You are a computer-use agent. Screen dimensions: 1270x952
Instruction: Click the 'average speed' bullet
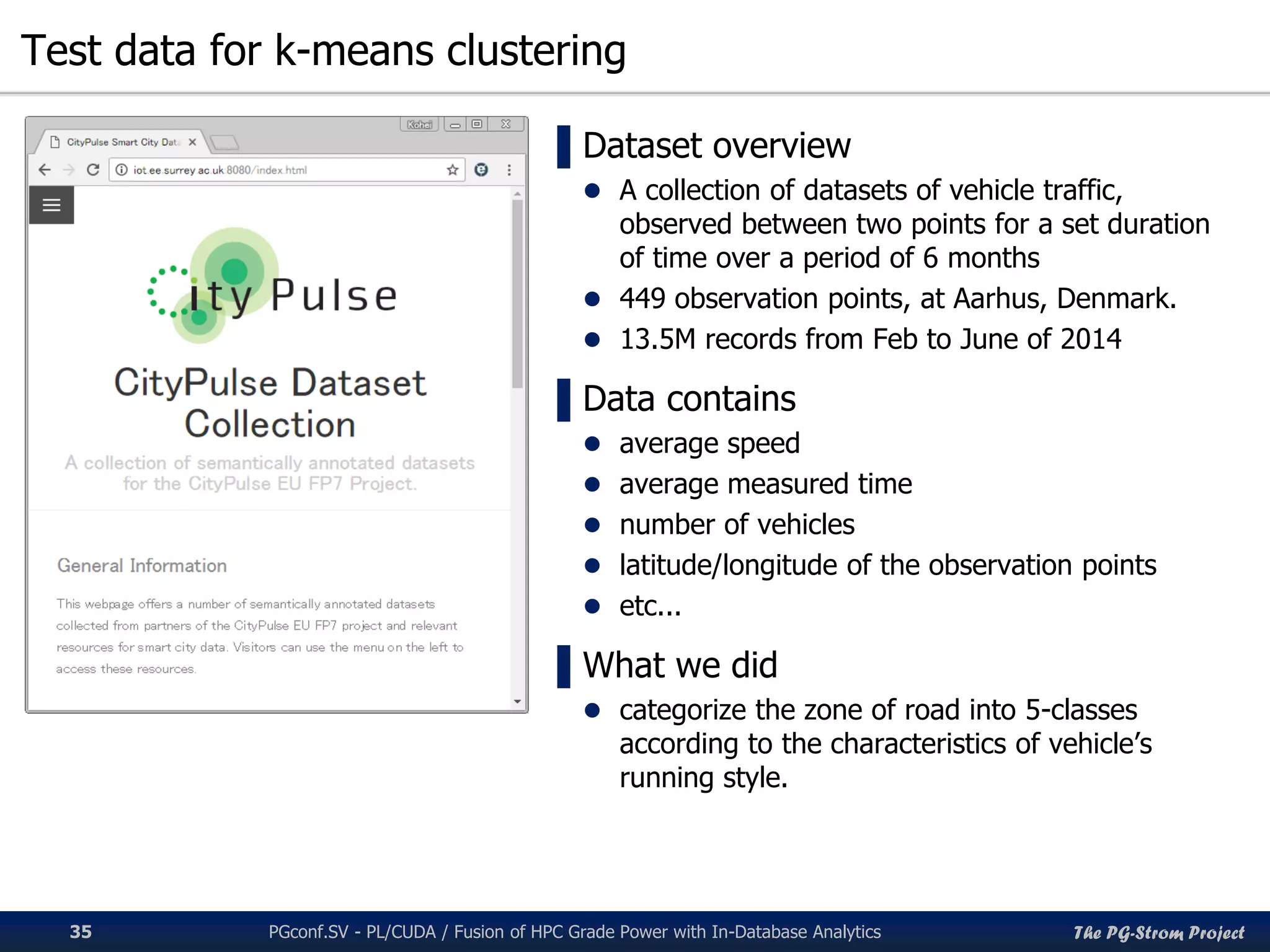tap(709, 444)
